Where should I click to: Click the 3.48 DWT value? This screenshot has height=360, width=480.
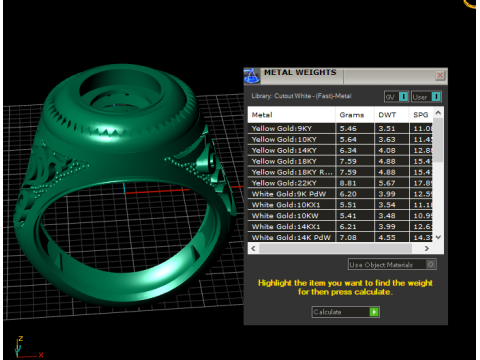point(387,216)
